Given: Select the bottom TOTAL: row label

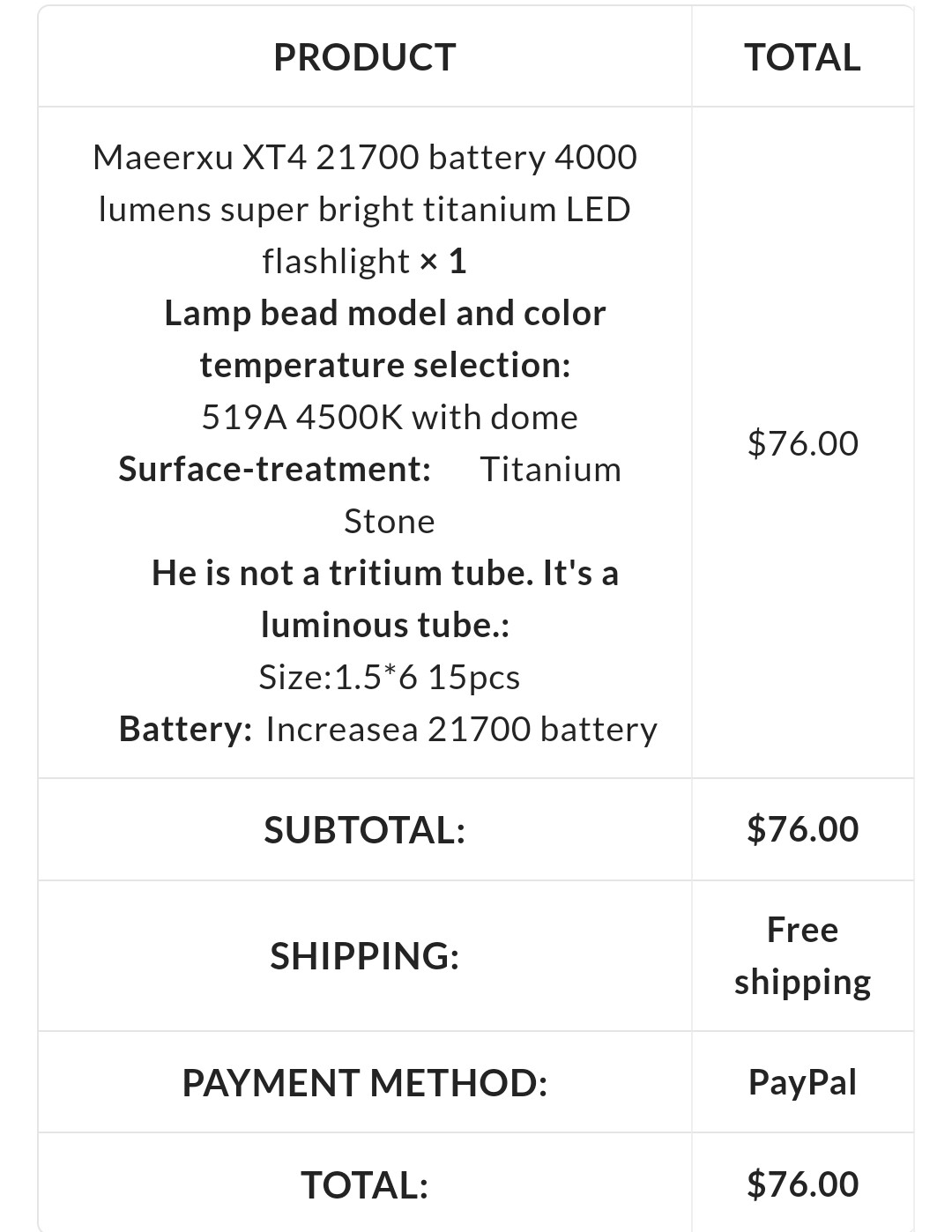Looking at the screenshot, I should coord(364,1184).
